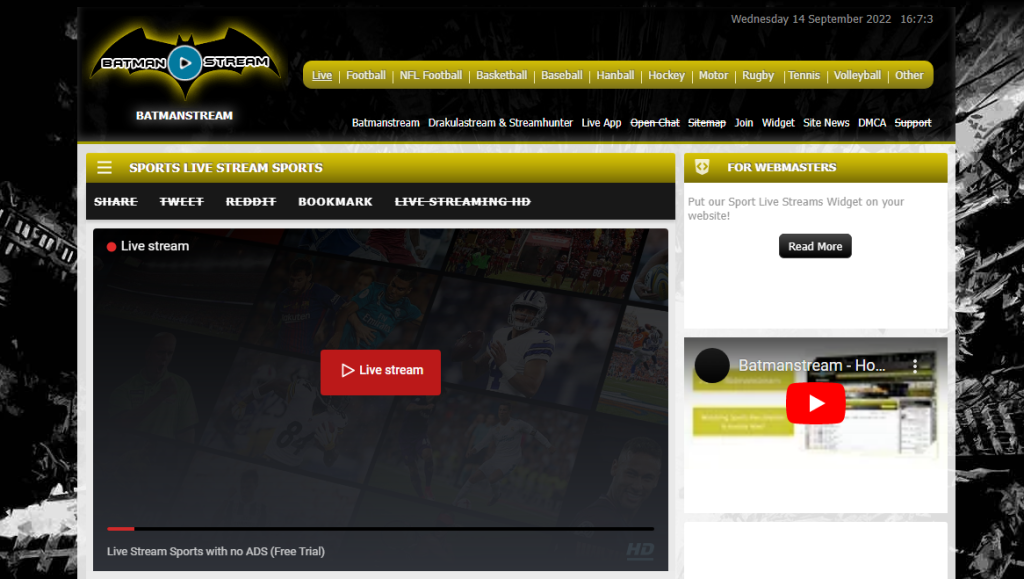Click the Reddit share link
The height and width of the screenshot is (579, 1024).
pos(251,202)
